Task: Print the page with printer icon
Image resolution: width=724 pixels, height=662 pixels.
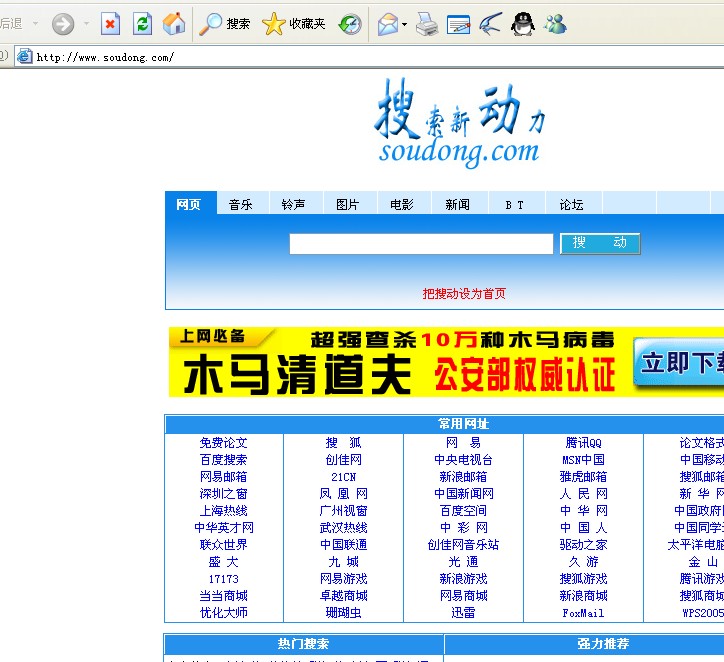Action: click(427, 24)
